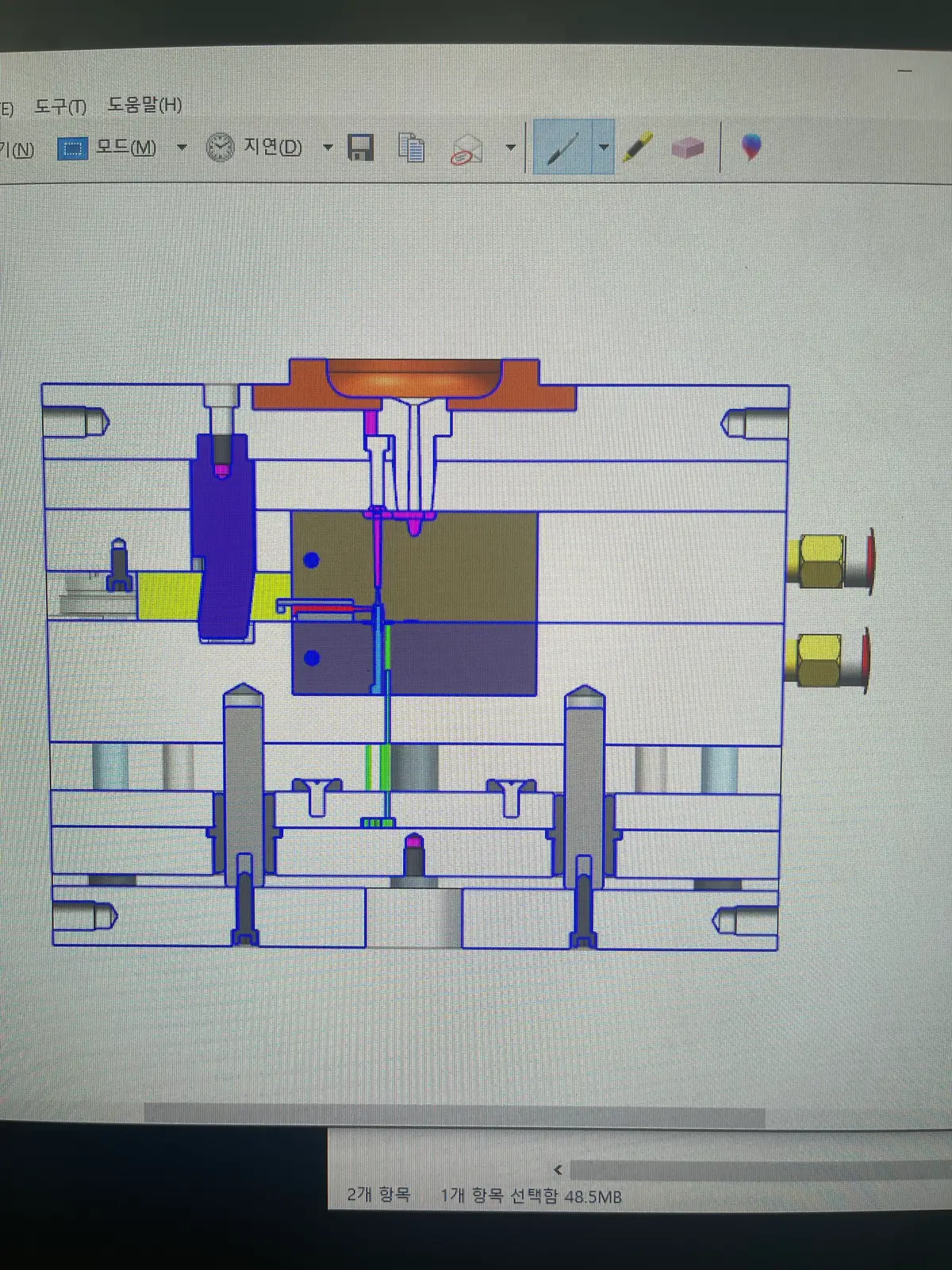Expand the 지연(D) delay dropdown arrow
The image size is (952, 1270).
[x=328, y=148]
